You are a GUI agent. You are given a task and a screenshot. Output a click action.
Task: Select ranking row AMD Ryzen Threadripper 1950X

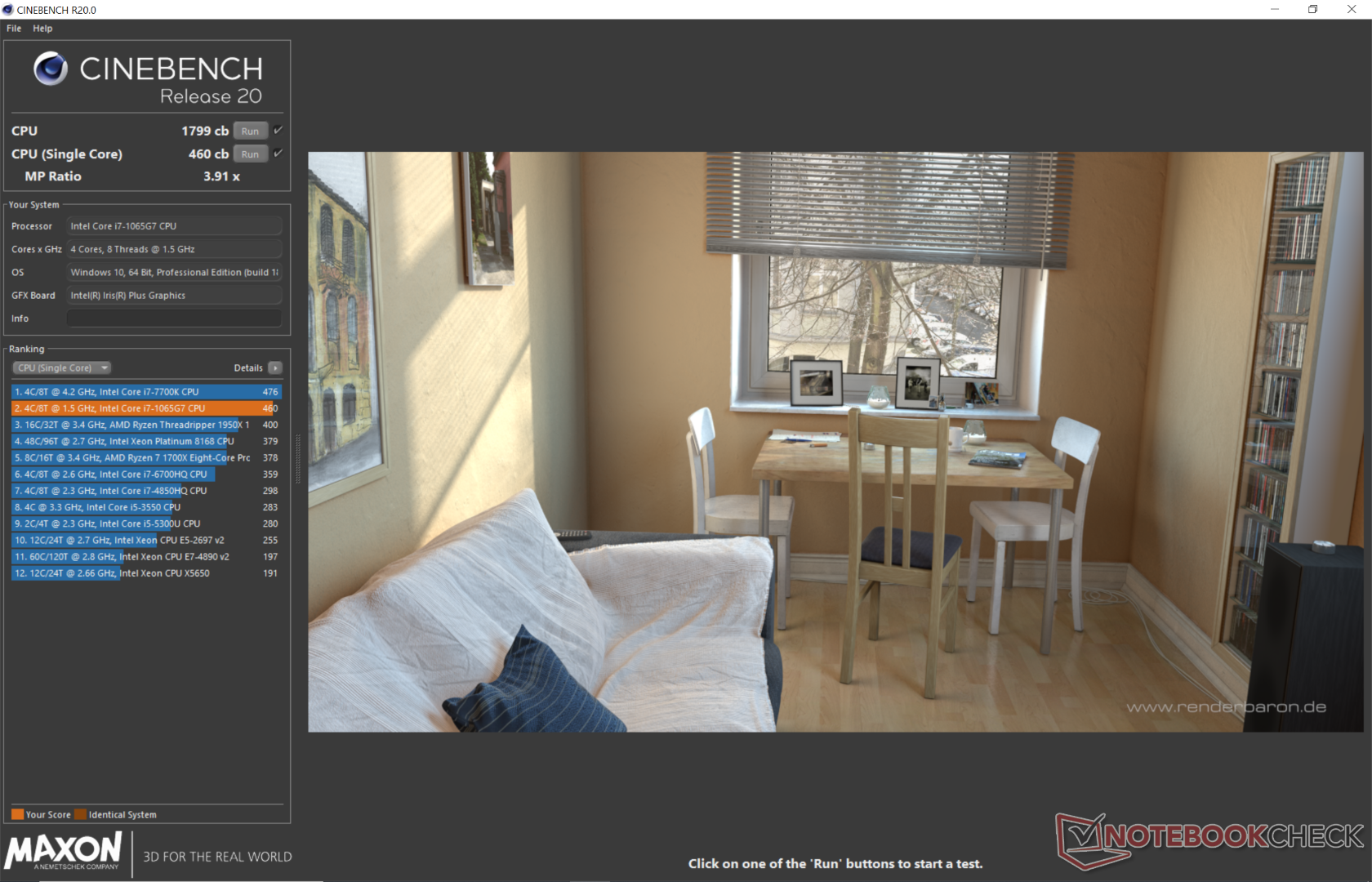(x=147, y=425)
